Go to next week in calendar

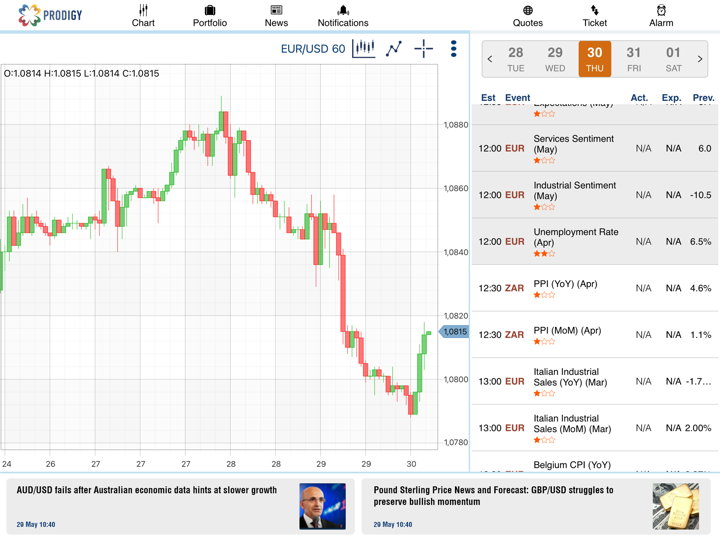click(700, 59)
